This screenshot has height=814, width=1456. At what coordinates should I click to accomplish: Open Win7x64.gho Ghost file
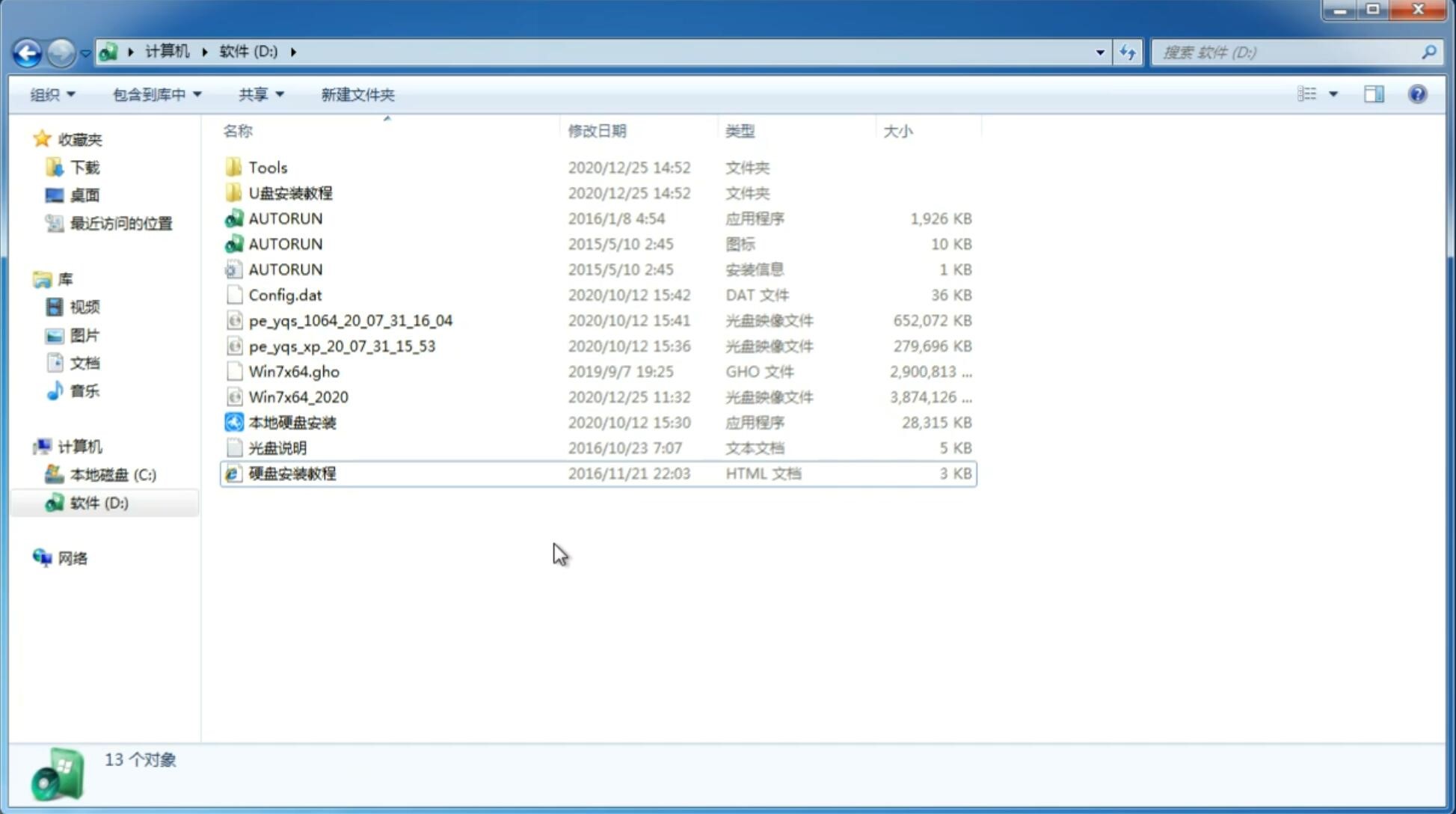click(x=294, y=371)
